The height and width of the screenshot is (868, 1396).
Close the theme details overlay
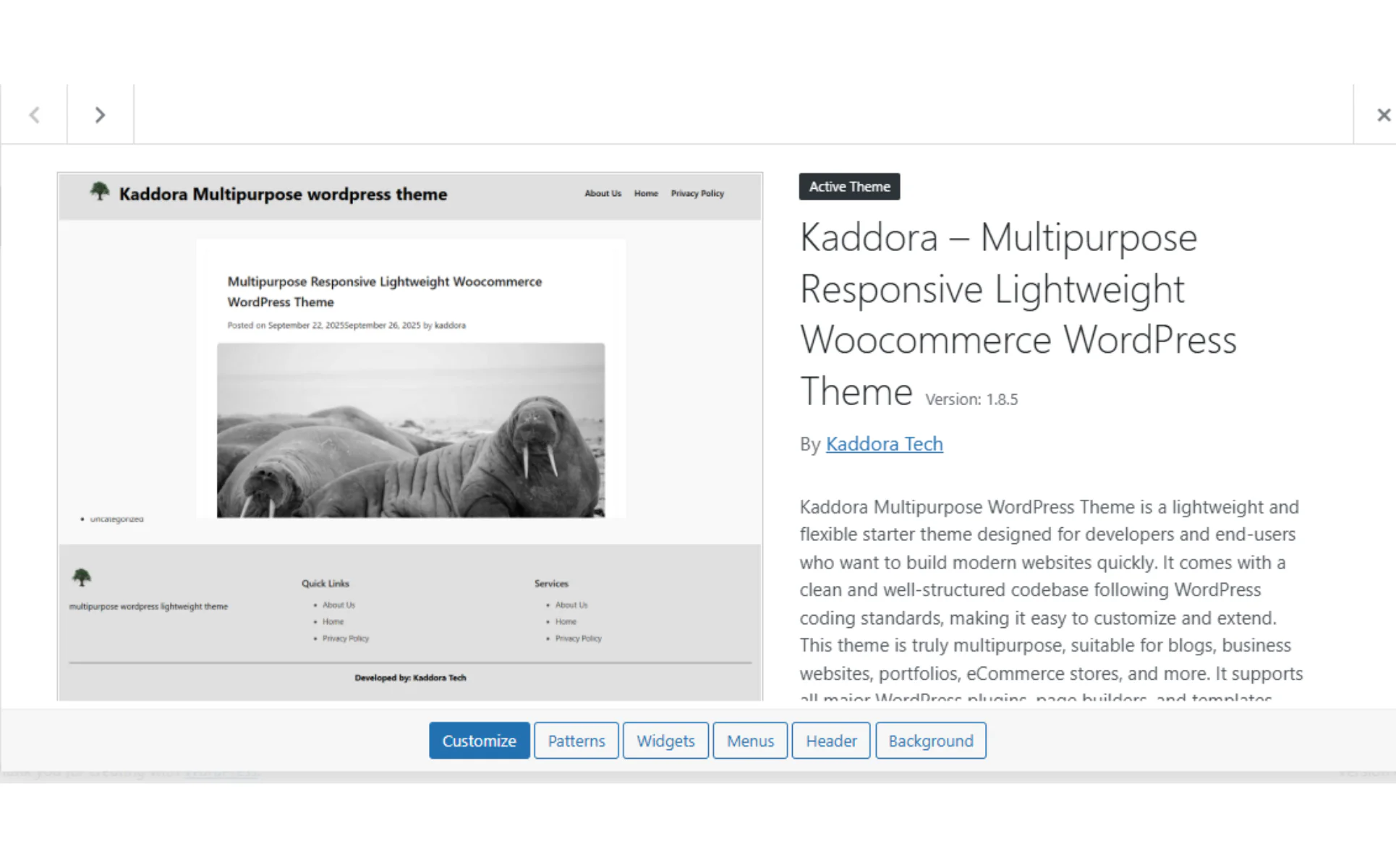1382,114
